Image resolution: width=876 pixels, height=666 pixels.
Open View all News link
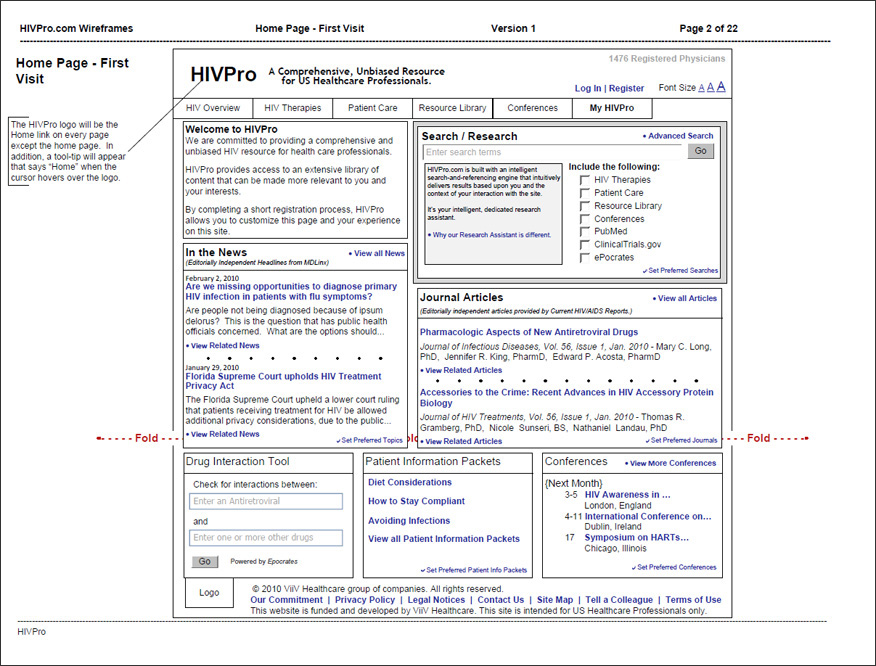pos(379,254)
